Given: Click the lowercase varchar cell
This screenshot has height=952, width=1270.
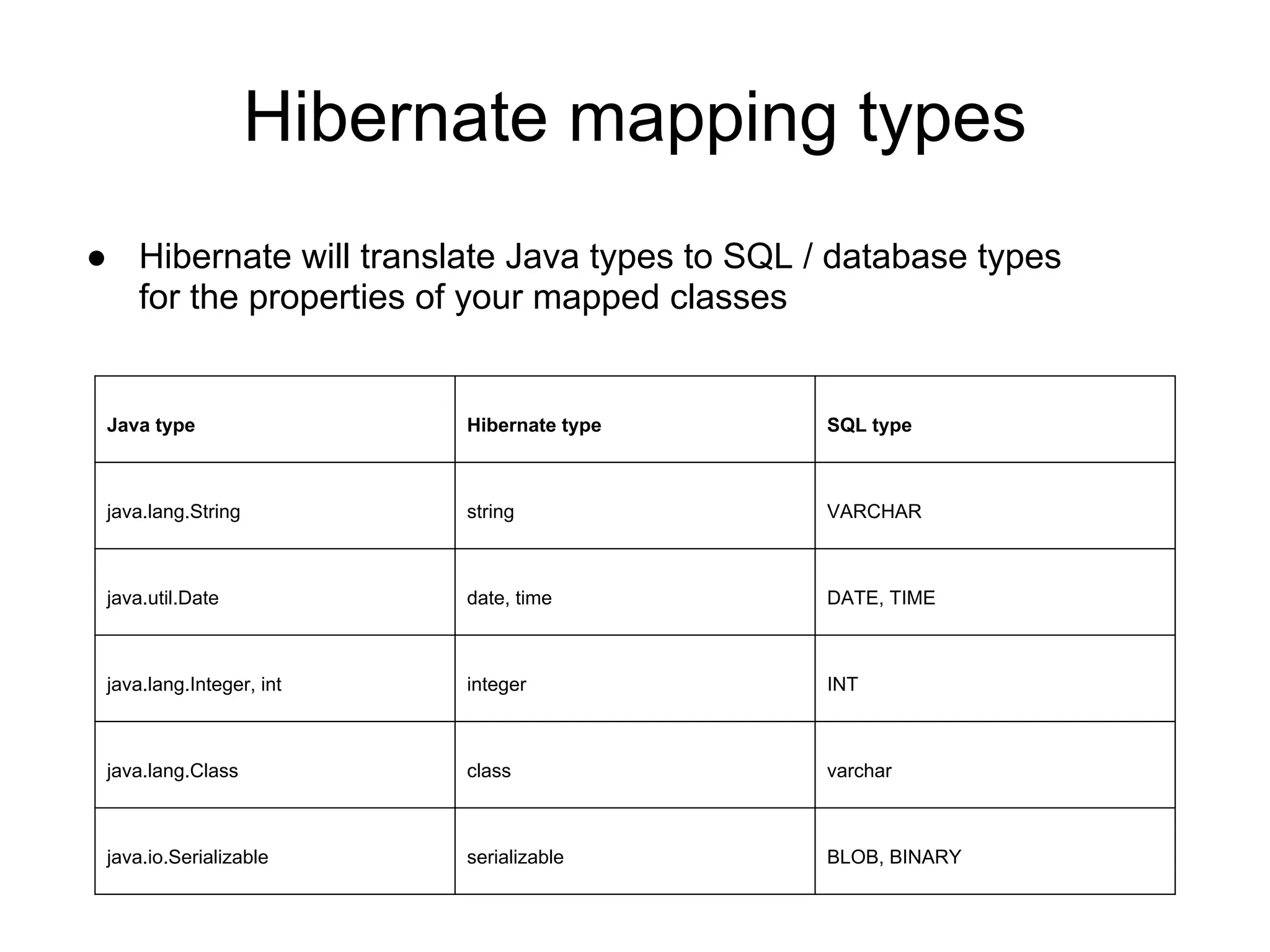Looking at the screenshot, I should pyautogui.click(x=859, y=770).
